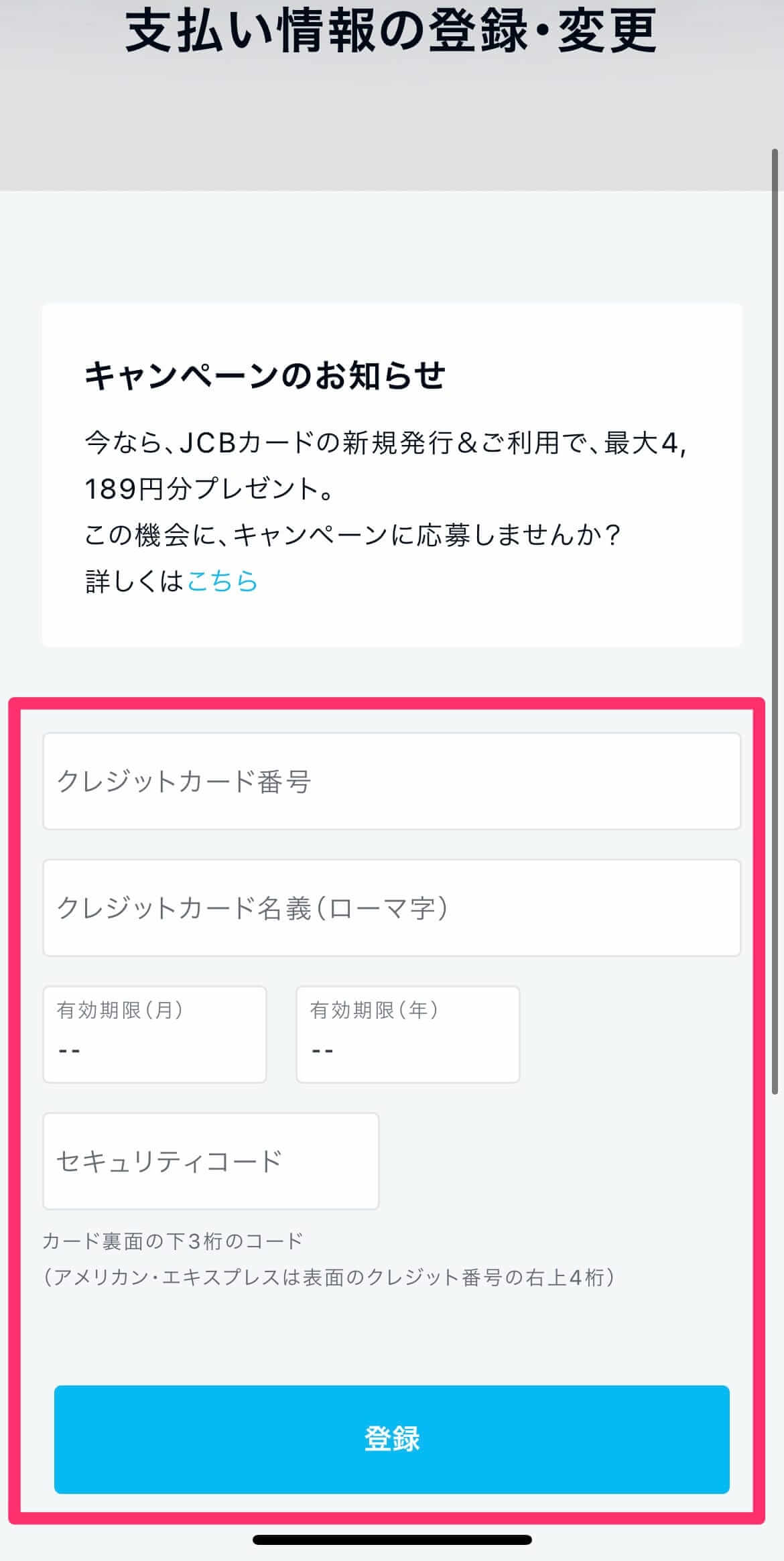Click the 詳しくは text before the link

pos(135,580)
